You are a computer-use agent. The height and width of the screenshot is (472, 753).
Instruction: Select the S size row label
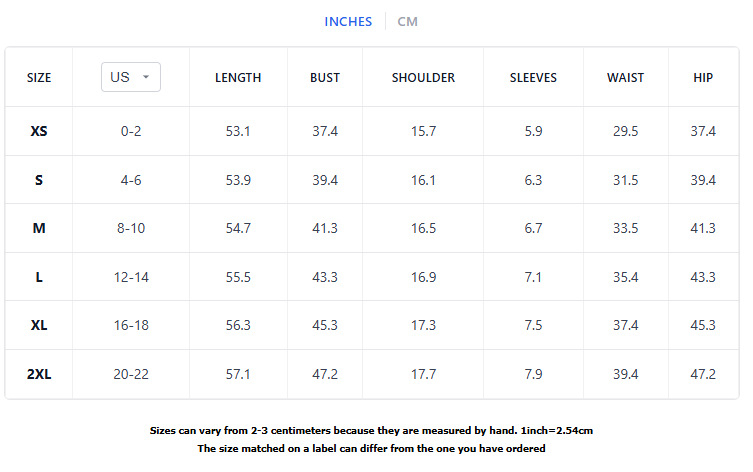coord(39,180)
